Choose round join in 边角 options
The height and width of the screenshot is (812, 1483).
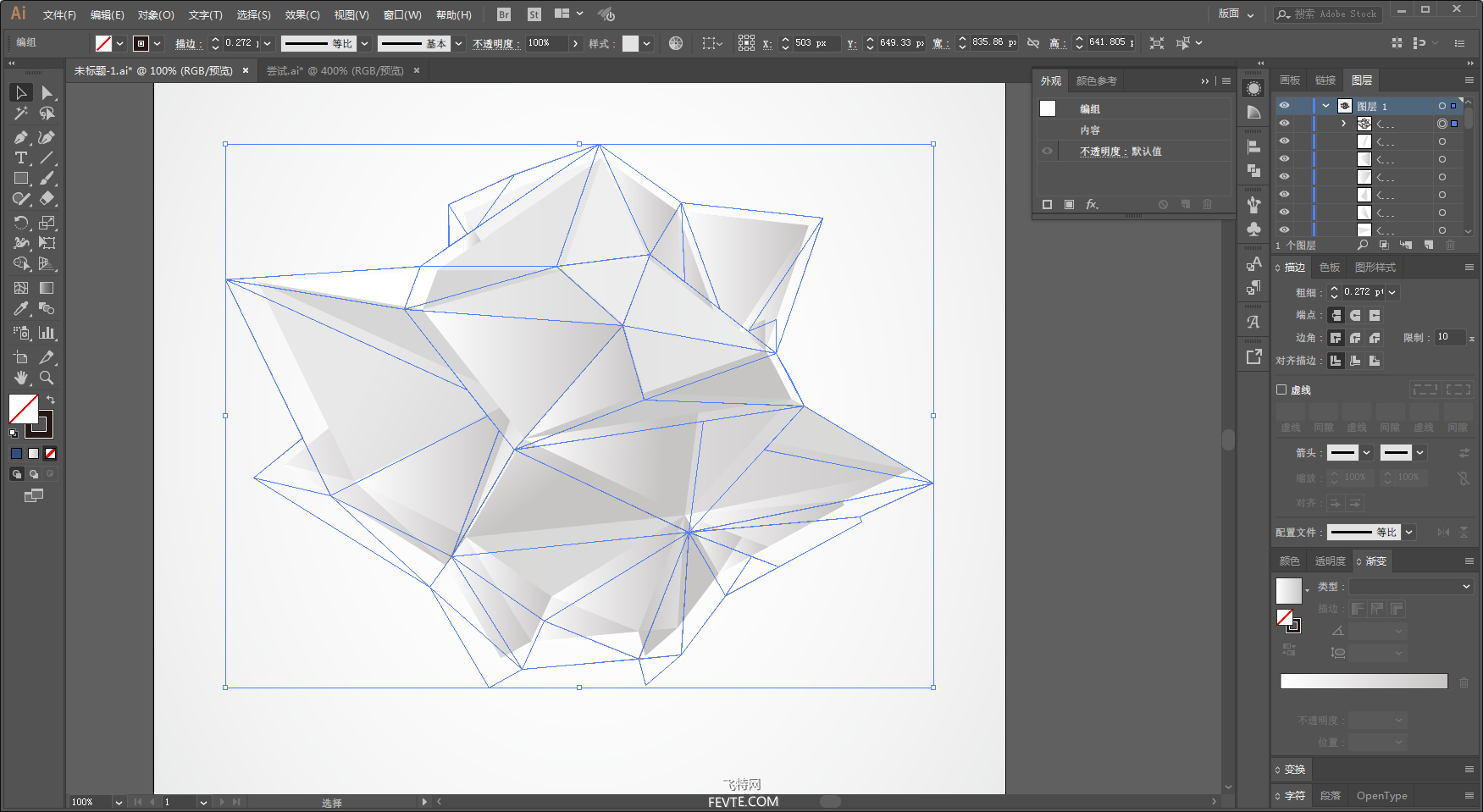coord(1355,338)
